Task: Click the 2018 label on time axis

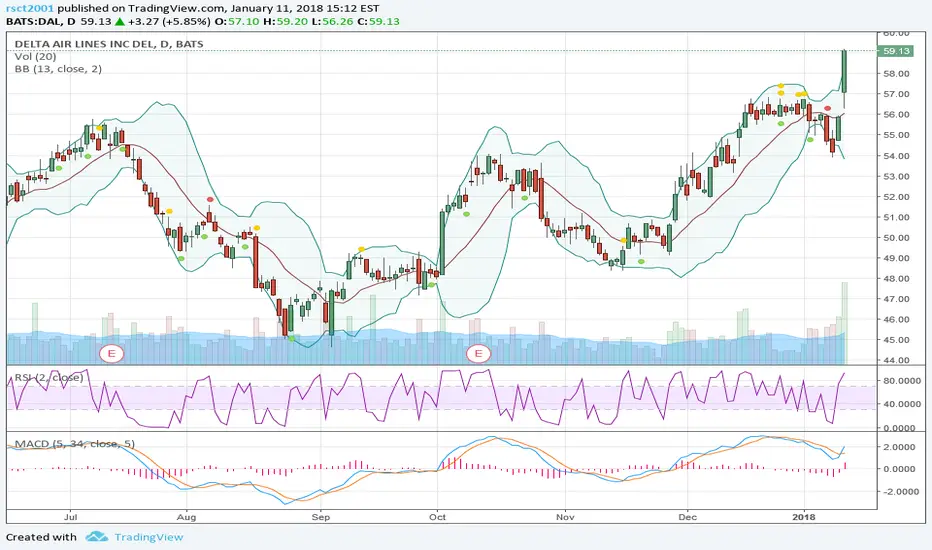Action: pyautogui.click(x=805, y=517)
